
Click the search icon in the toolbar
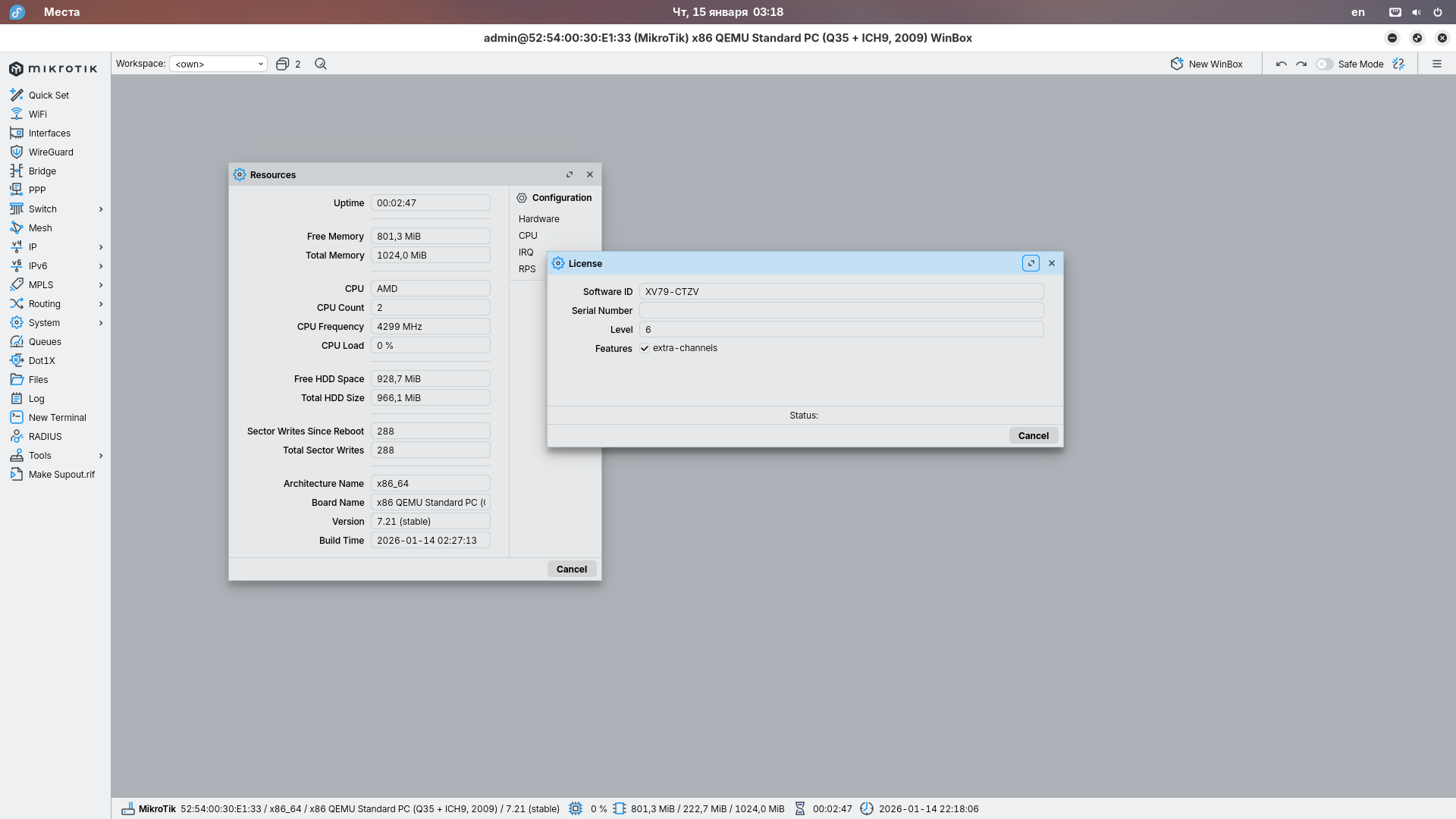pos(321,64)
